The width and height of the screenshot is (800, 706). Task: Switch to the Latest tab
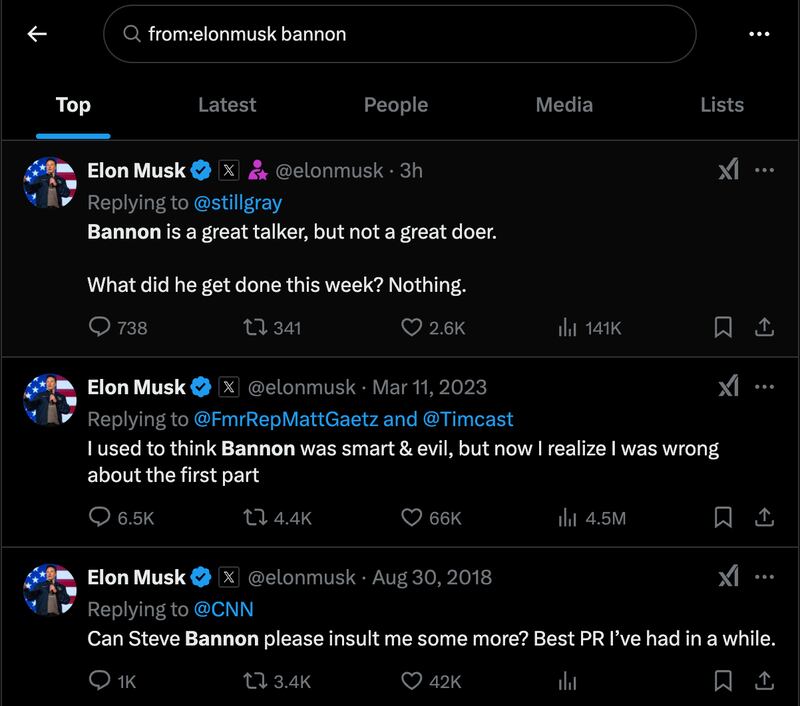[x=227, y=105]
